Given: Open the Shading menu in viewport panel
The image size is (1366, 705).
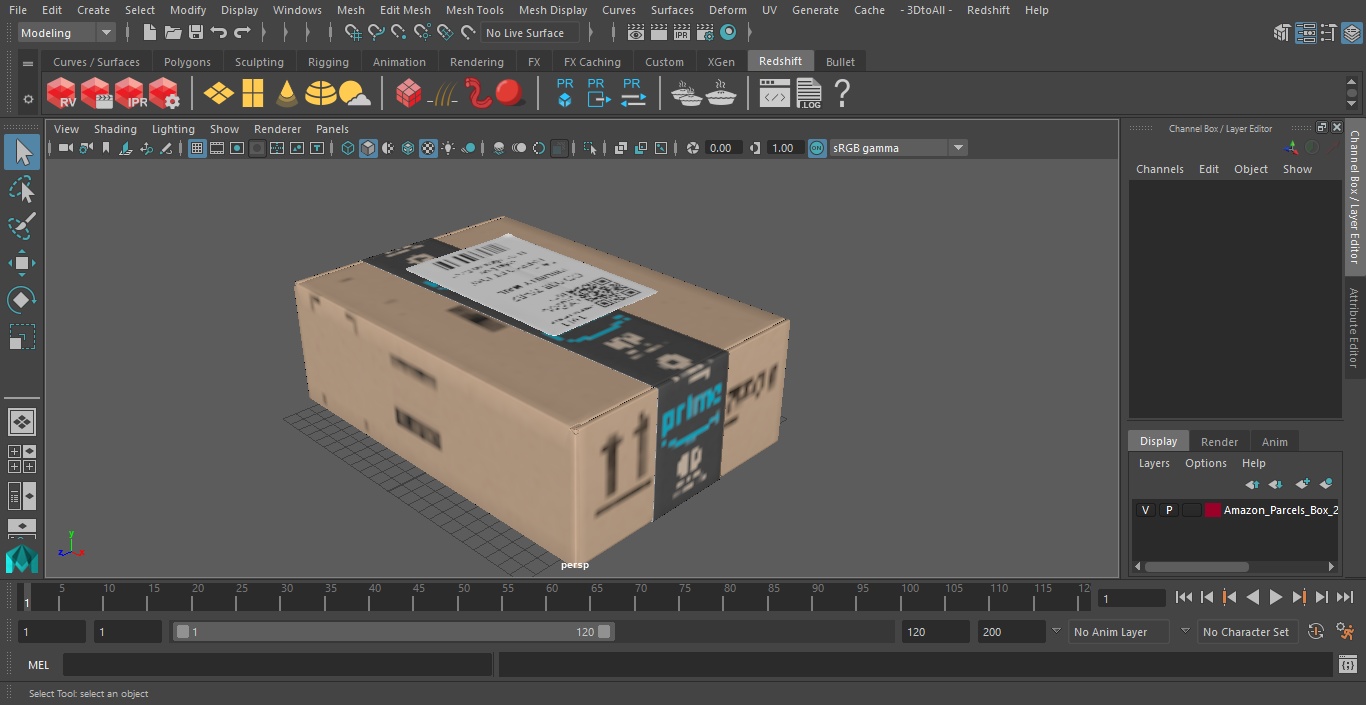Looking at the screenshot, I should [x=115, y=129].
